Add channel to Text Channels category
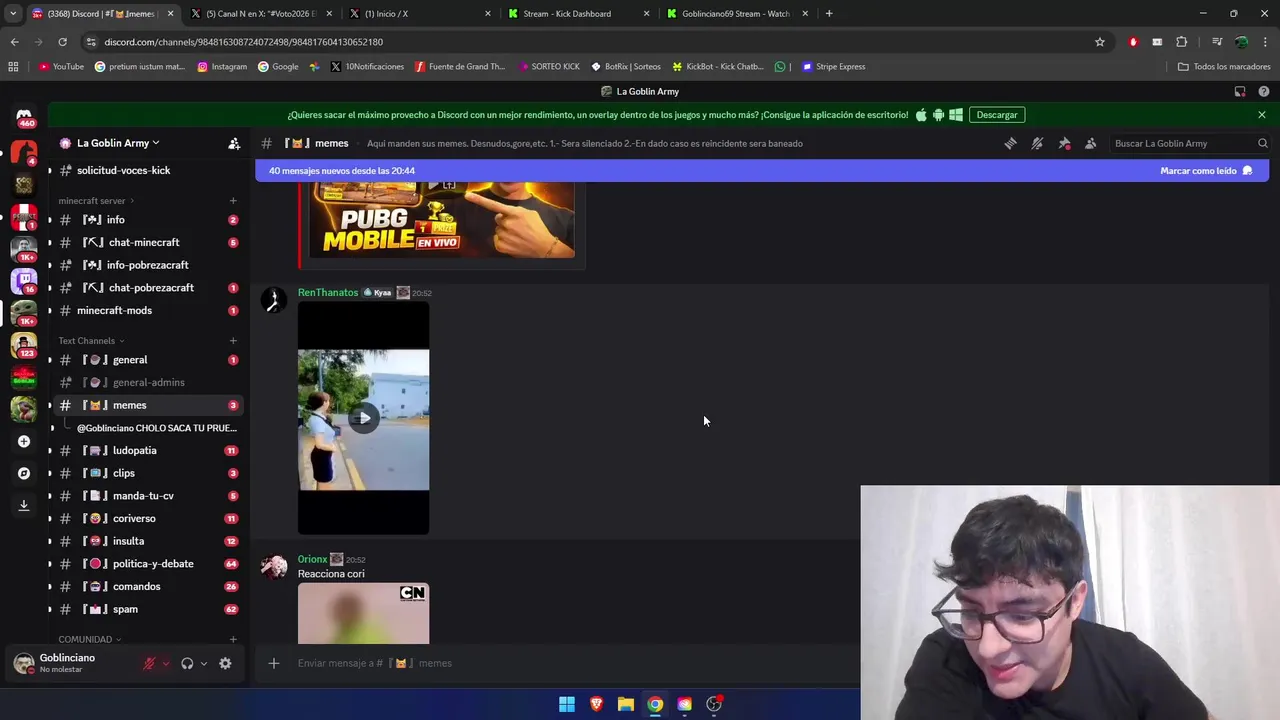Screen dimensions: 1280x720 233,341
